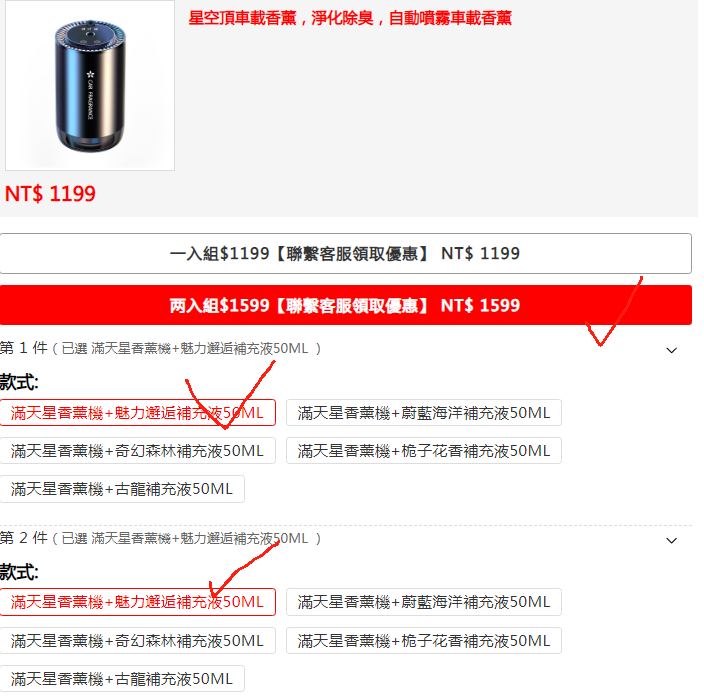This screenshot has height=698, width=704.
Task: Choose 梔子花香補充液50ML for item 1
Action: click(x=424, y=451)
